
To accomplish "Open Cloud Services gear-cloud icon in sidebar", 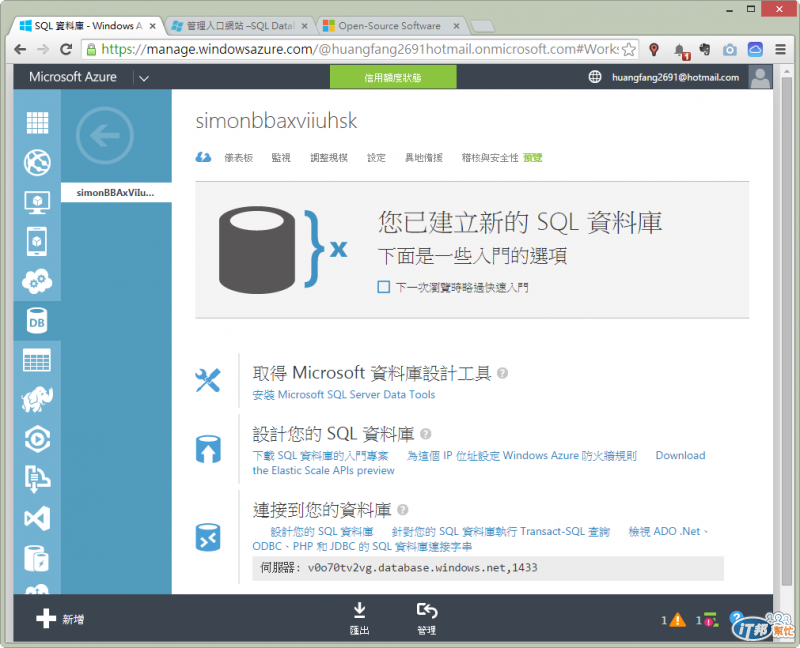I will coord(37,281).
